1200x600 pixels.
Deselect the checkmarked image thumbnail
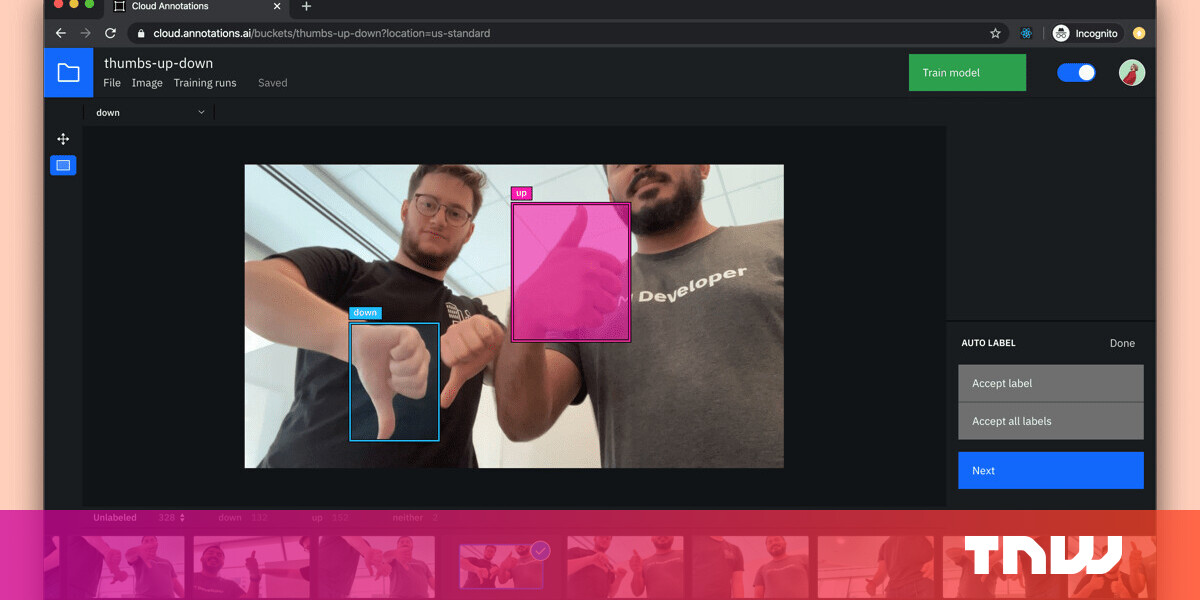(x=540, y=550)
